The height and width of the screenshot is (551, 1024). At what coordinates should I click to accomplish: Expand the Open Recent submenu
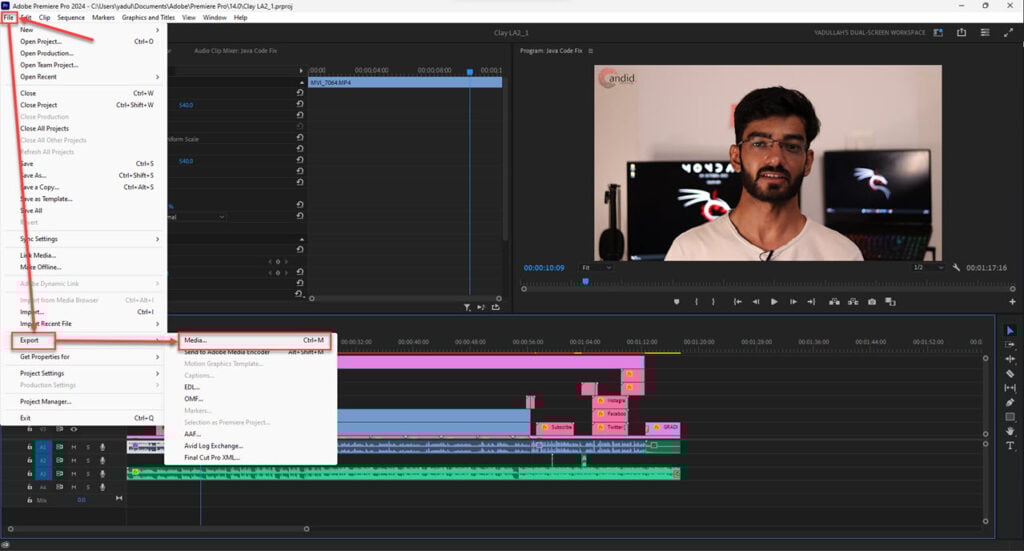[x=157, y=77]
